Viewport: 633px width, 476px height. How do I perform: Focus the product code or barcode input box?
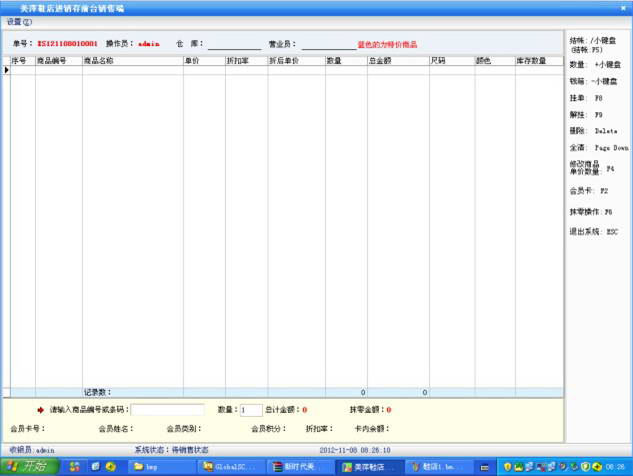click(x=168, y=410)
